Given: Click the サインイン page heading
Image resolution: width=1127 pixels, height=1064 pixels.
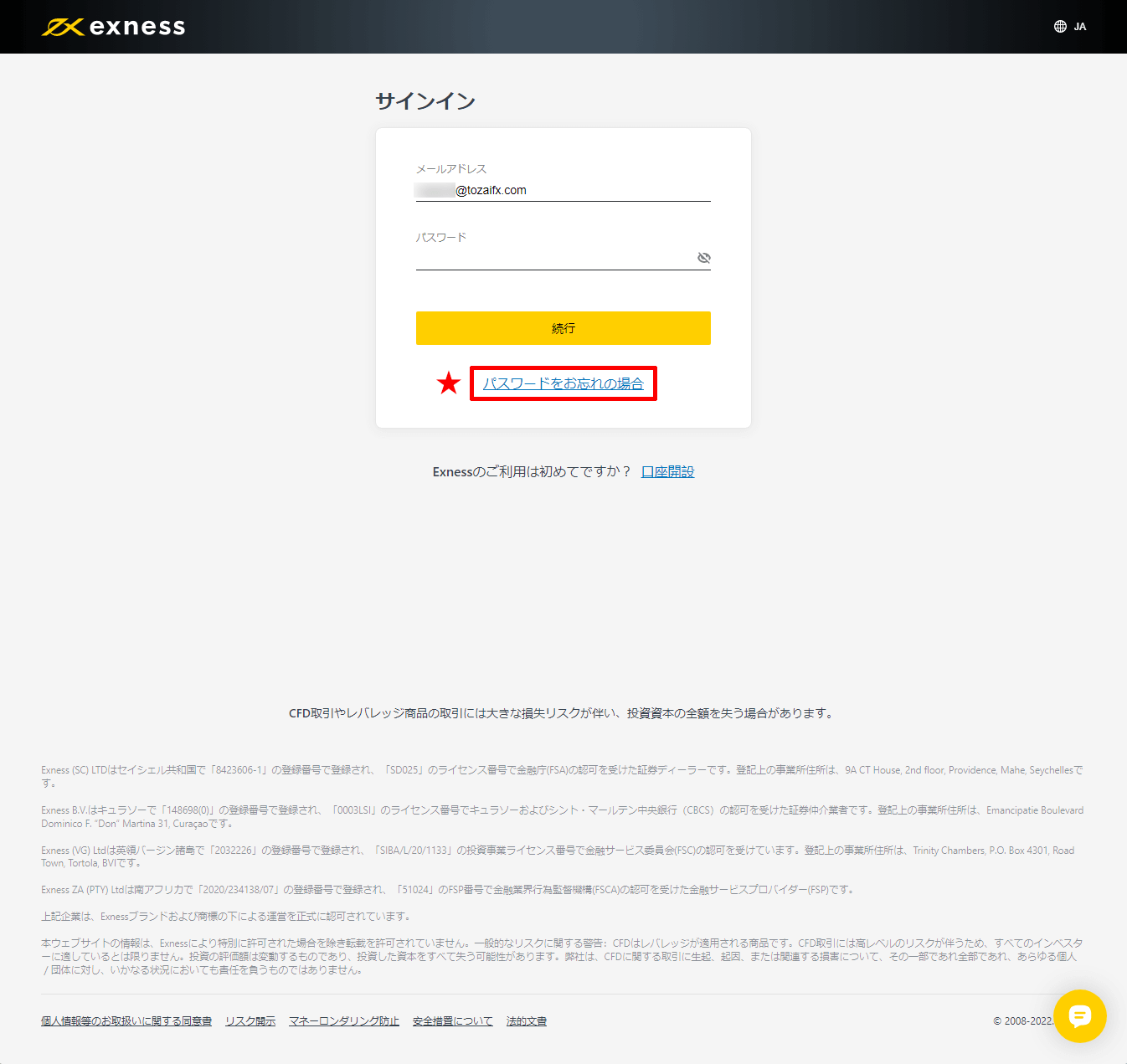Looking at the screenshot, I should click(425, 100).
